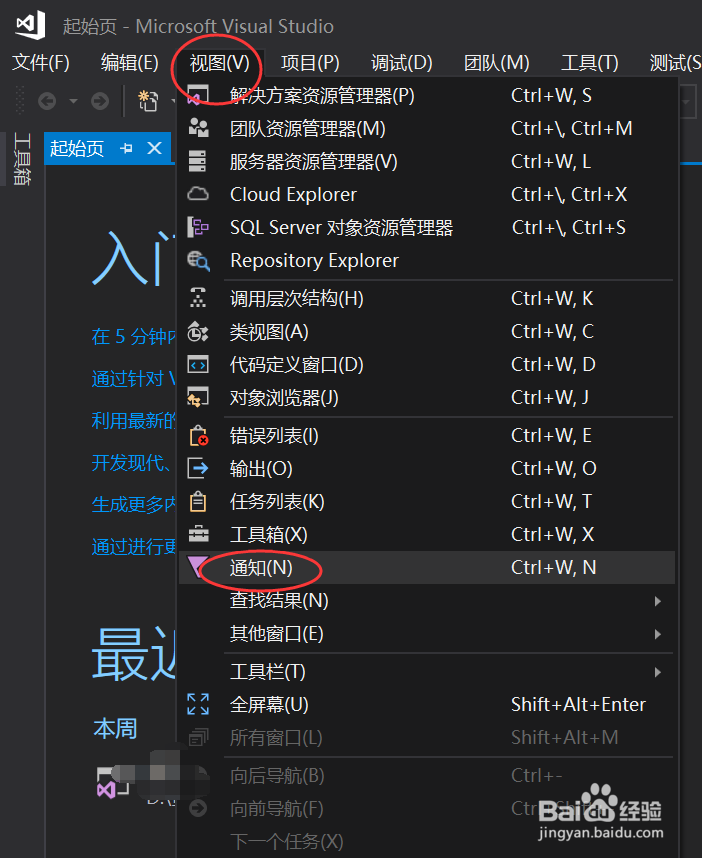
Task: Click the navigate backward arrow in toolbar
Action: pos(47,101)
